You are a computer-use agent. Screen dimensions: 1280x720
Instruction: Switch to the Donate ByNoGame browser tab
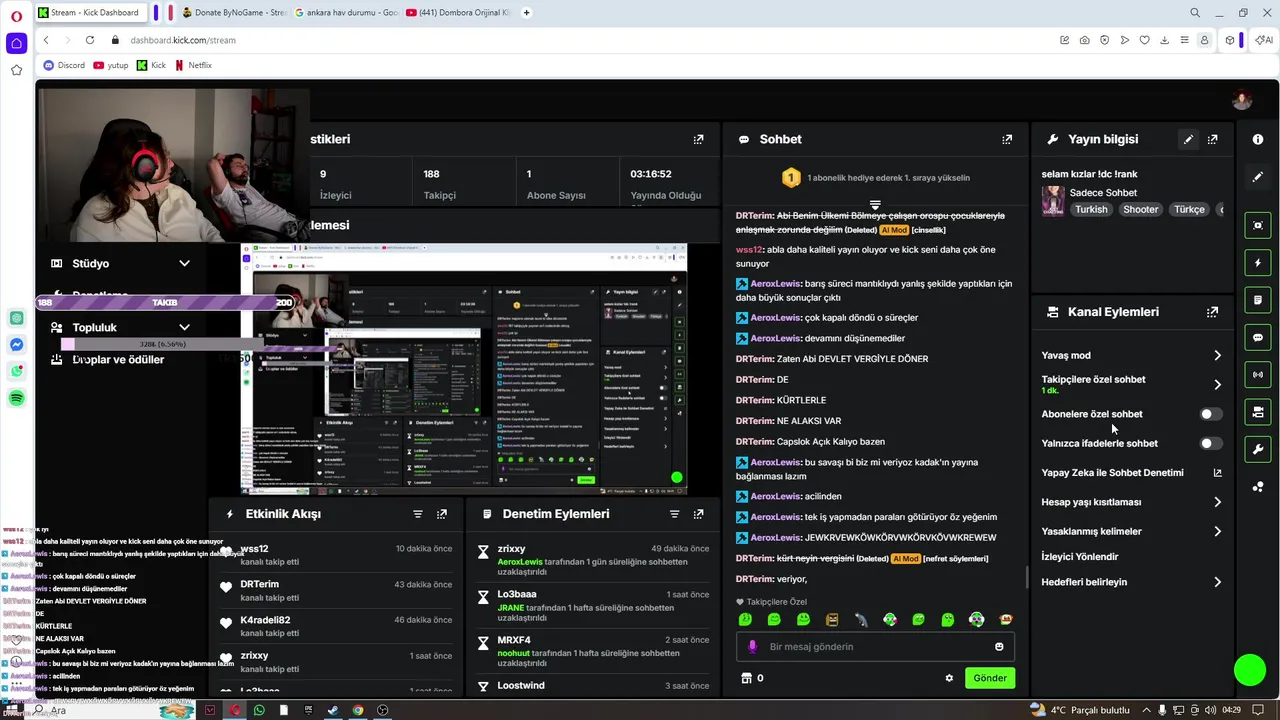[x=236, y=13]
